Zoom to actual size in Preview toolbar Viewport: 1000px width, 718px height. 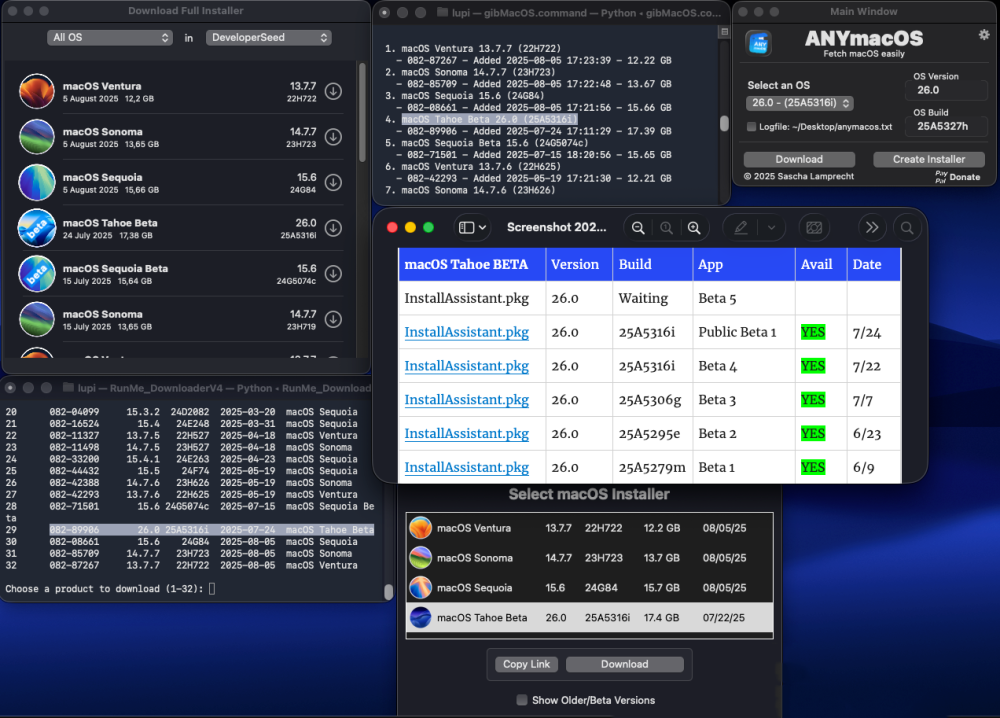pyautogui.click(x=666, y=228)
